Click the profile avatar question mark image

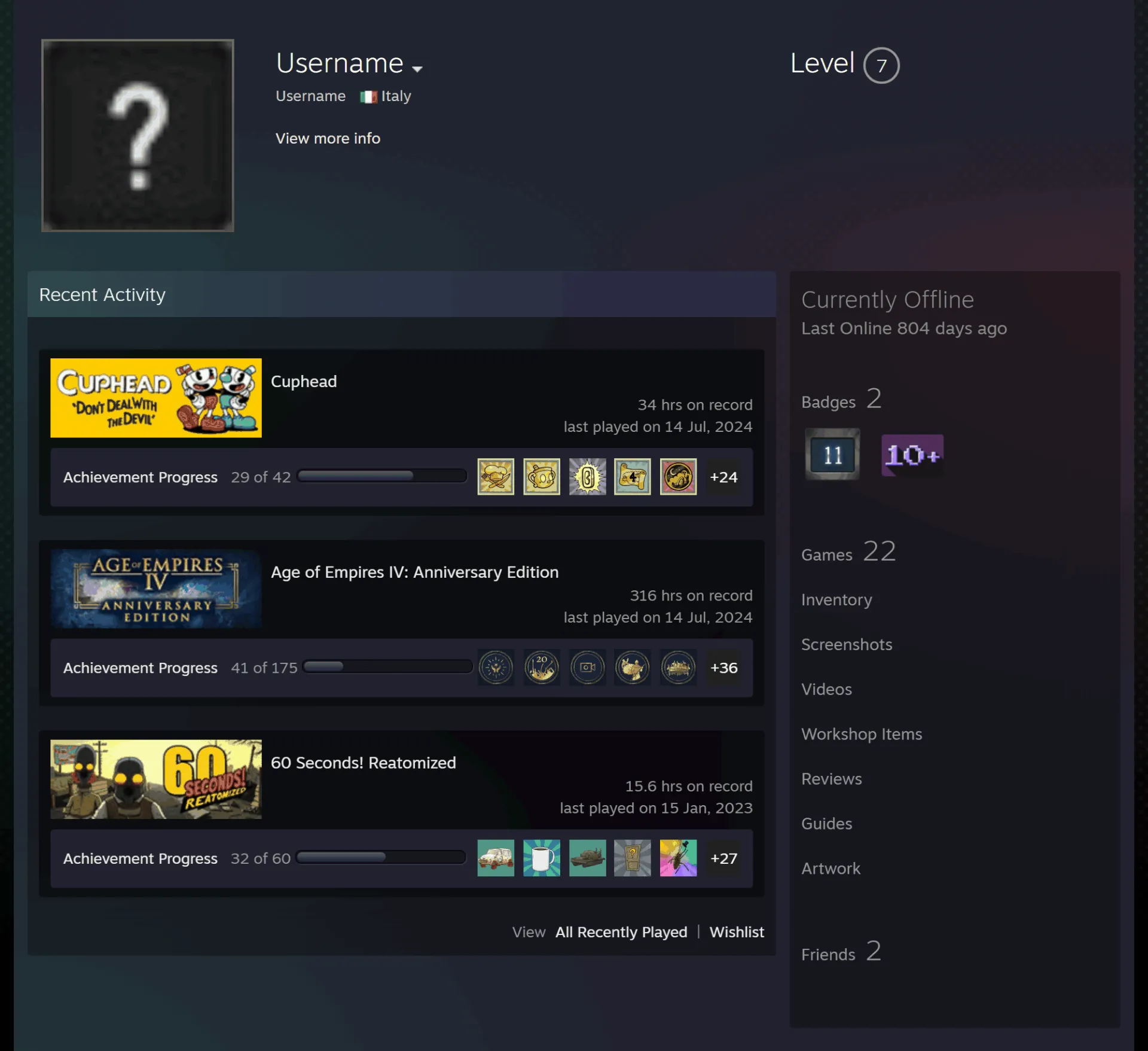138,135
